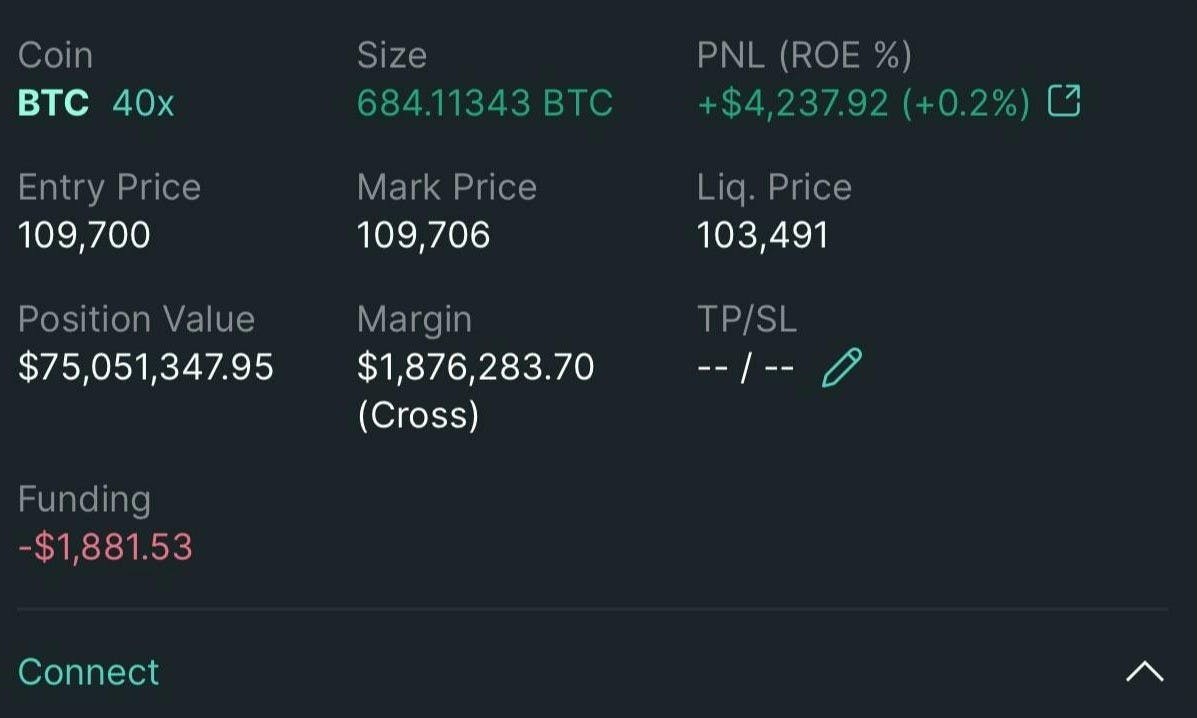Click the Connect link

point(88,672)
